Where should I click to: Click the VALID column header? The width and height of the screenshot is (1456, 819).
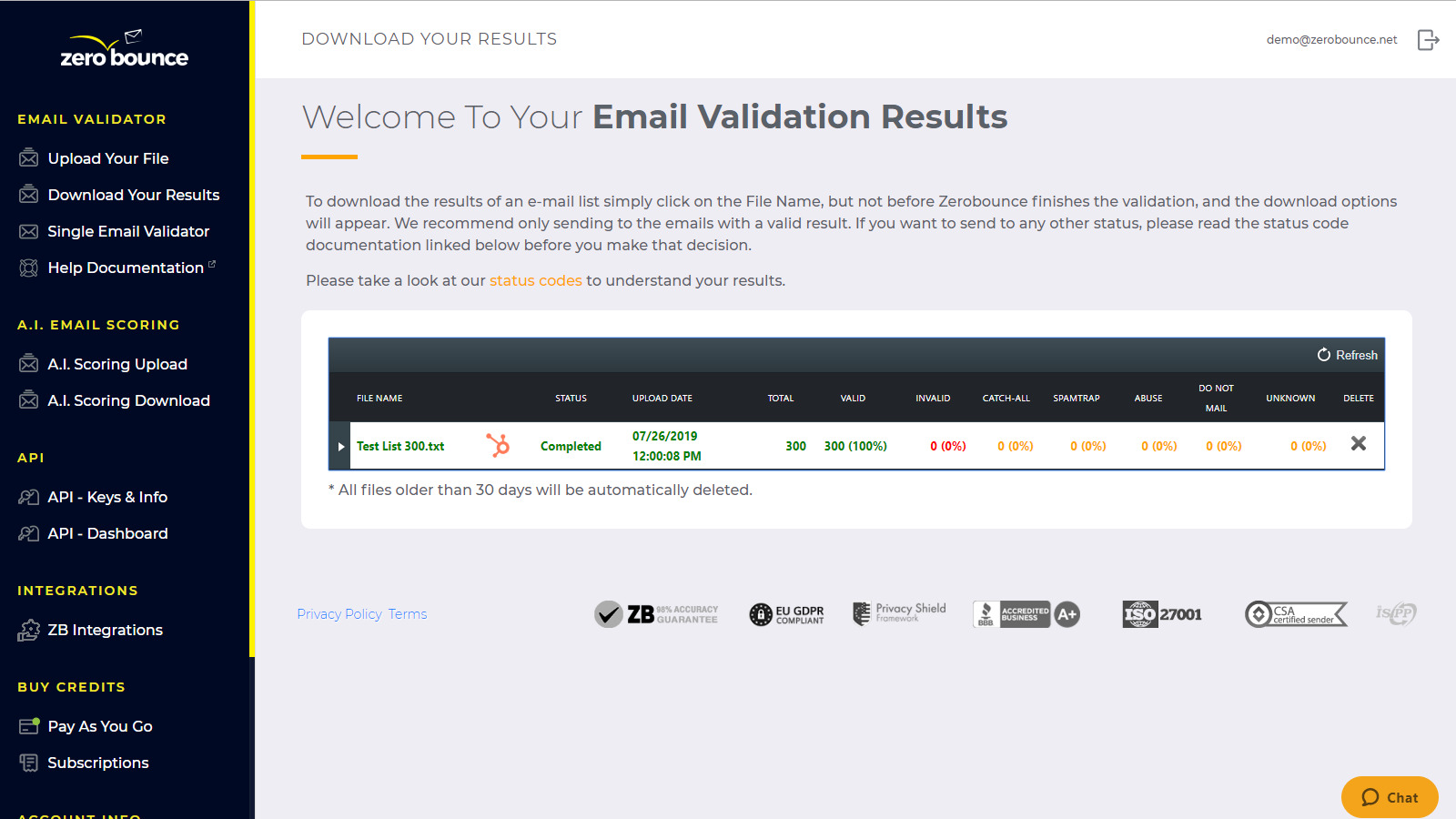pyautogui.click(x=853, y=399)
